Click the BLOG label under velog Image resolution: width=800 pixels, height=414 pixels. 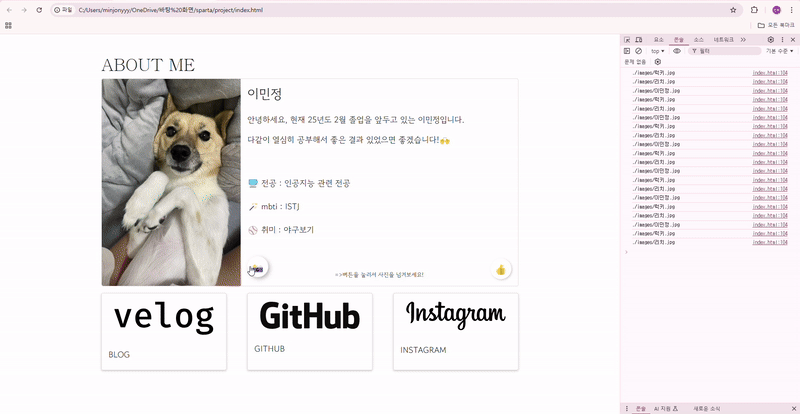click(119, 355)
